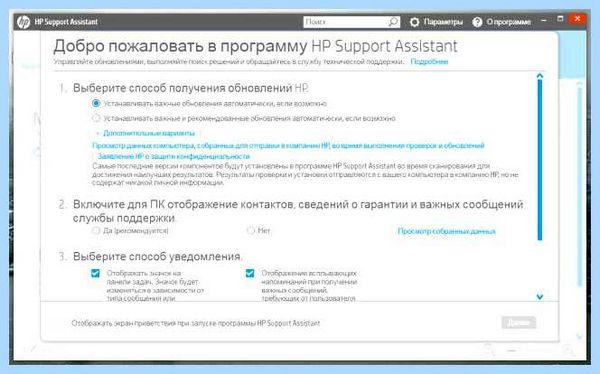Choose Да (рекомендуется) radio button
600x374 pixels.
pos(96,230)
